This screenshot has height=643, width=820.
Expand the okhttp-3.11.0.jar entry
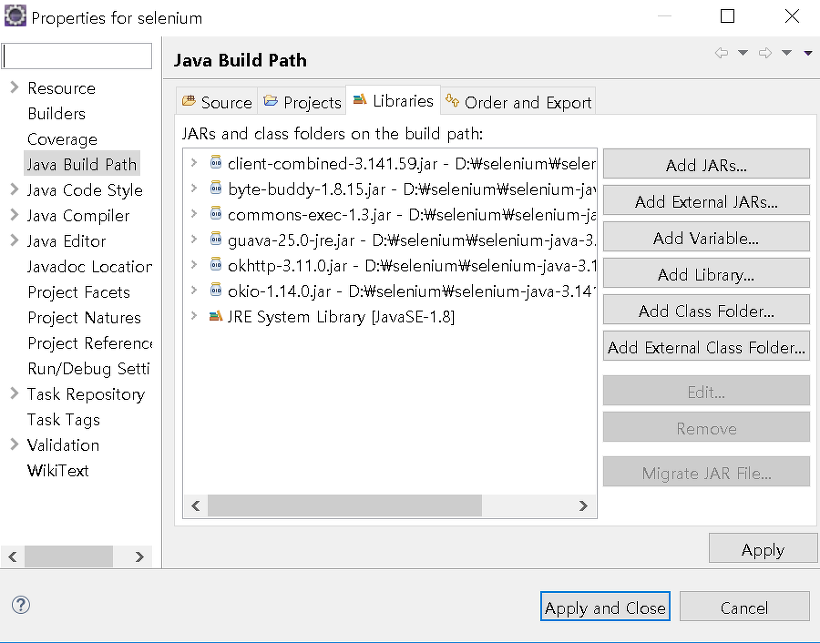tap(194, 265)
